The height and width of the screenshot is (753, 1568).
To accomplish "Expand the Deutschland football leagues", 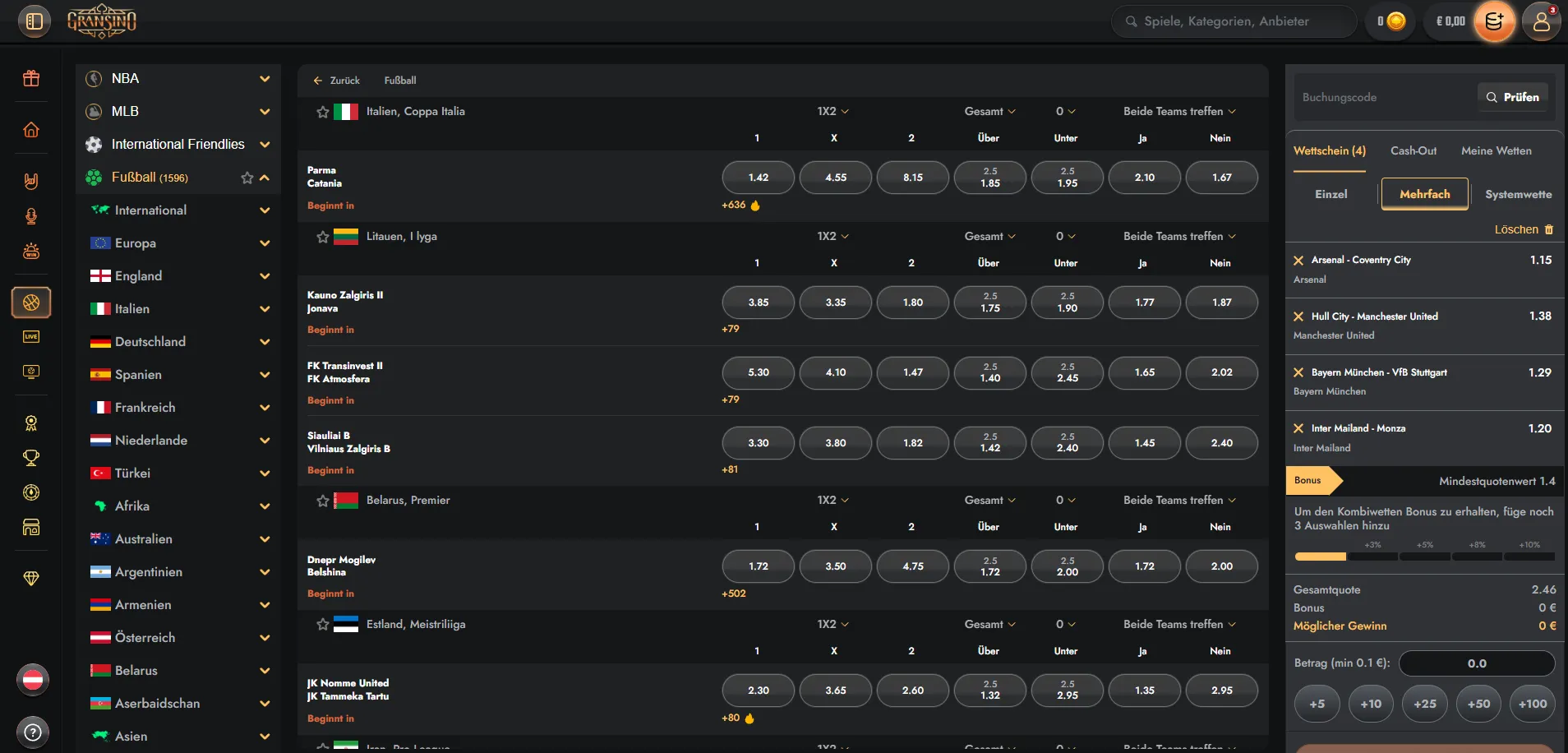I will coord(265,342).
